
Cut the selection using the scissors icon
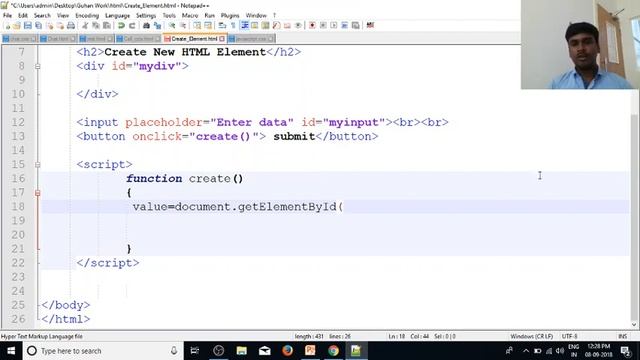click(x=85, y=26)
